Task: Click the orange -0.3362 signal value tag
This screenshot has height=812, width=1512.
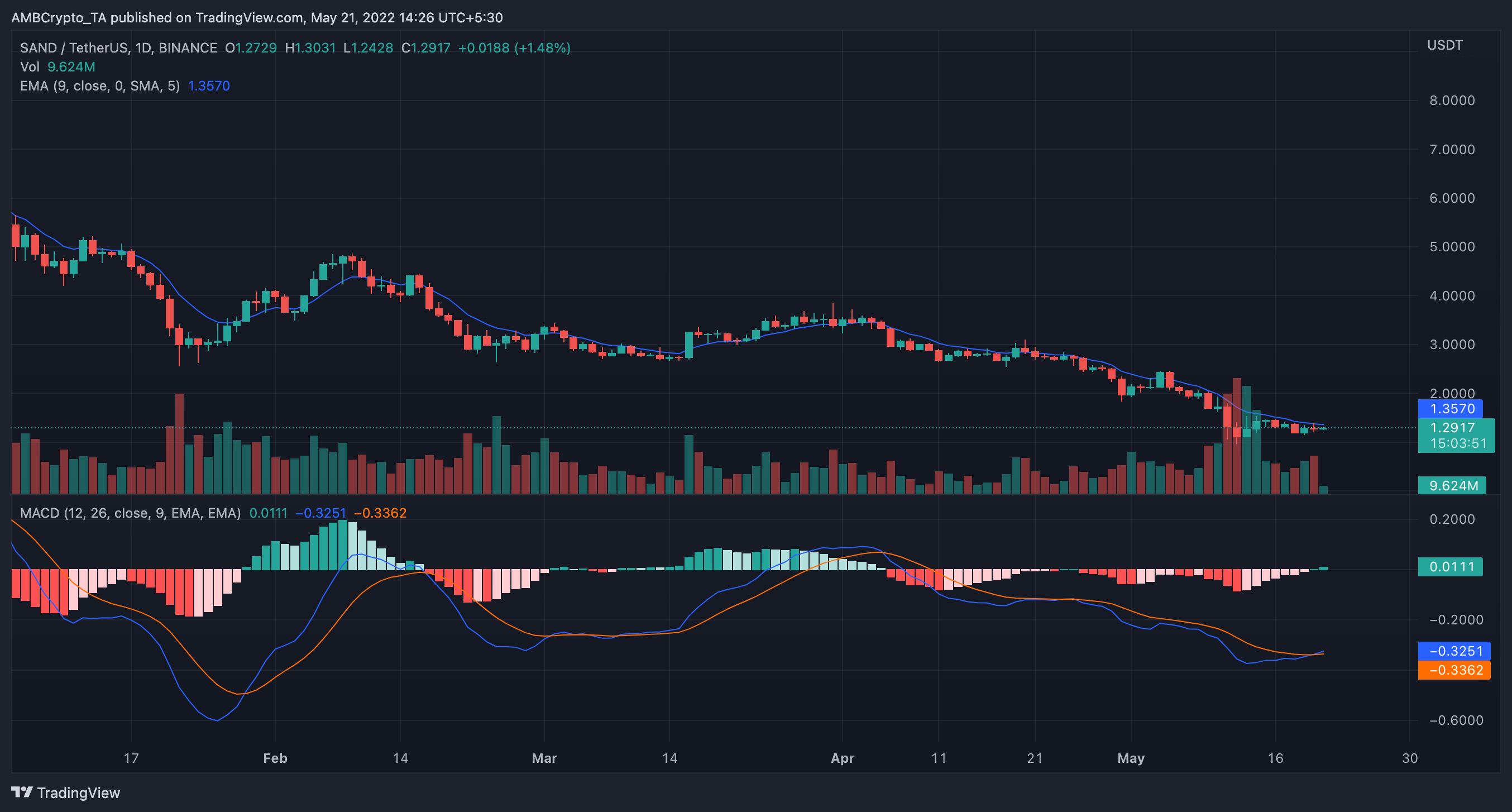Action: 1454,670
